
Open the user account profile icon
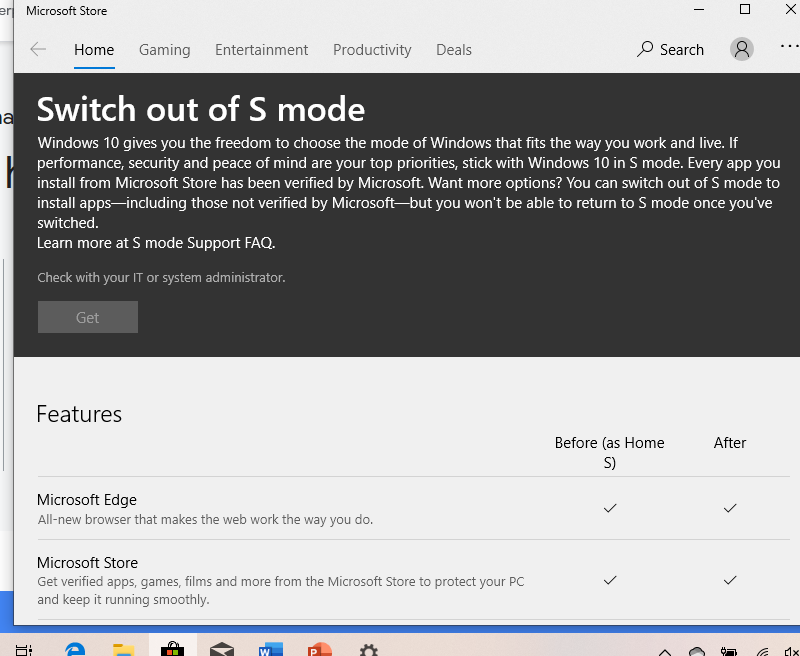(741, 49)
